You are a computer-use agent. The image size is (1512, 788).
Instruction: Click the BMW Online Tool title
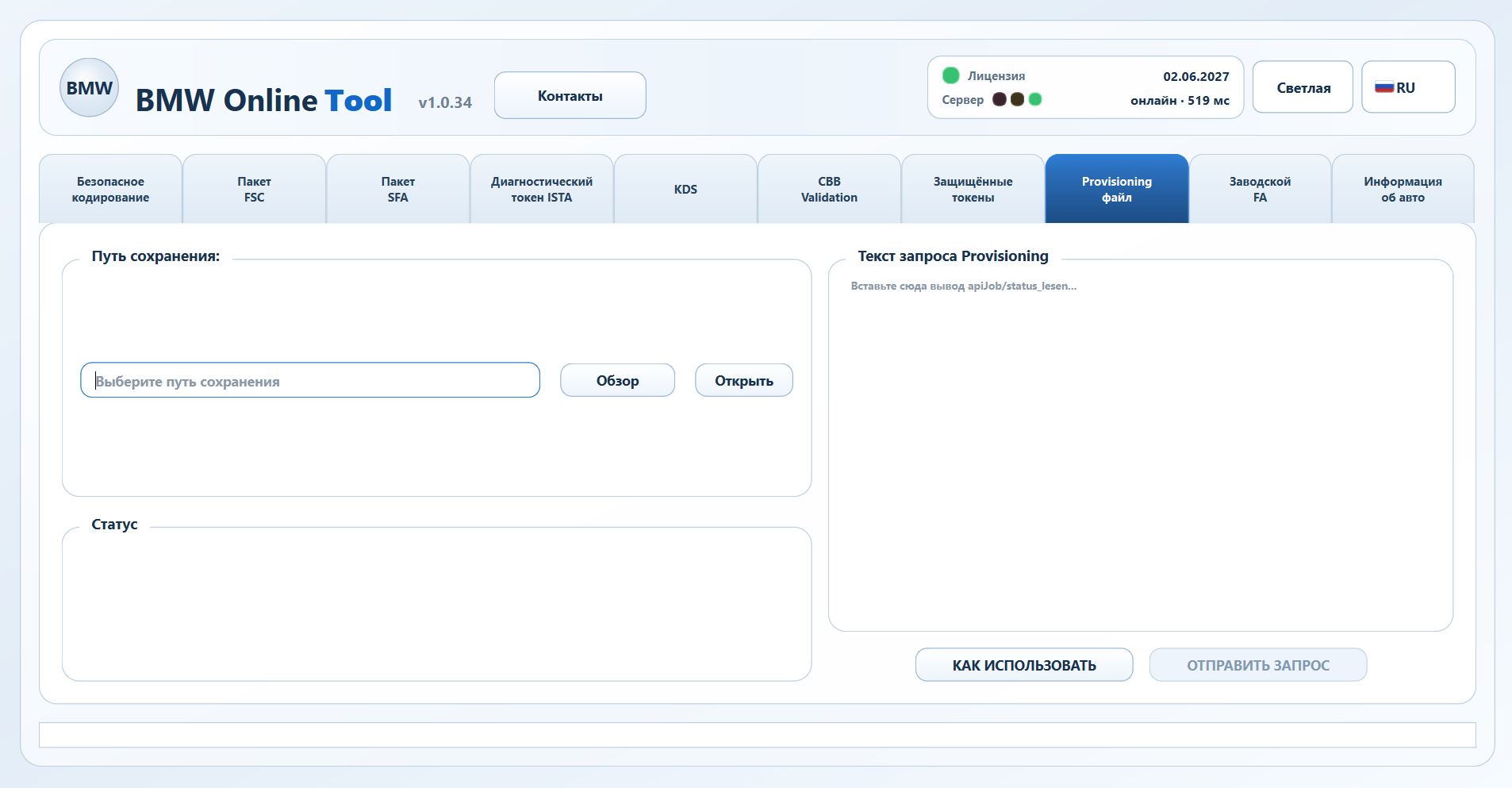click(x=263, y=100)
